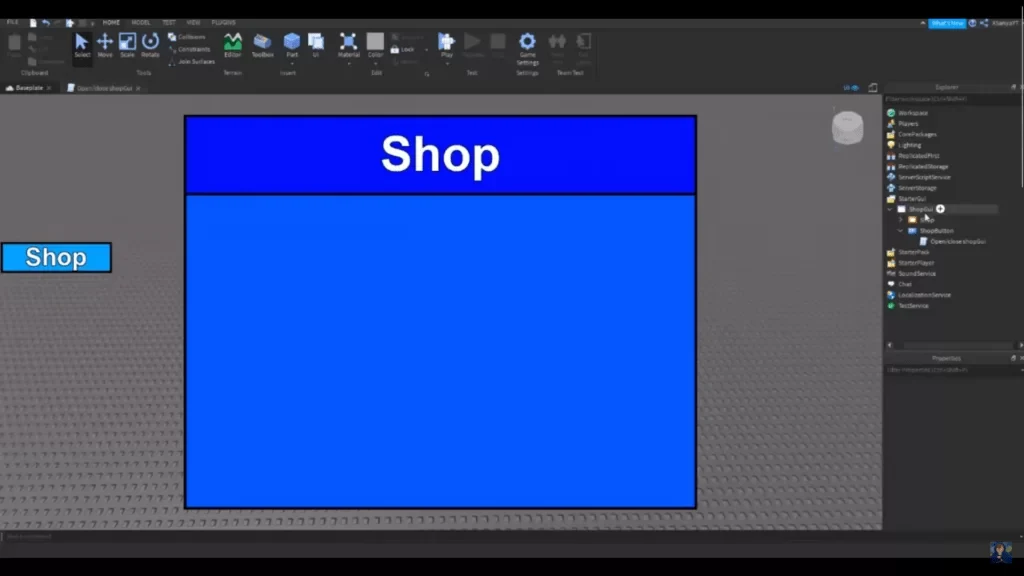Click the small Shop button on the left
The width and height of the screenshot is (1024, 576).
coord(56,257)
